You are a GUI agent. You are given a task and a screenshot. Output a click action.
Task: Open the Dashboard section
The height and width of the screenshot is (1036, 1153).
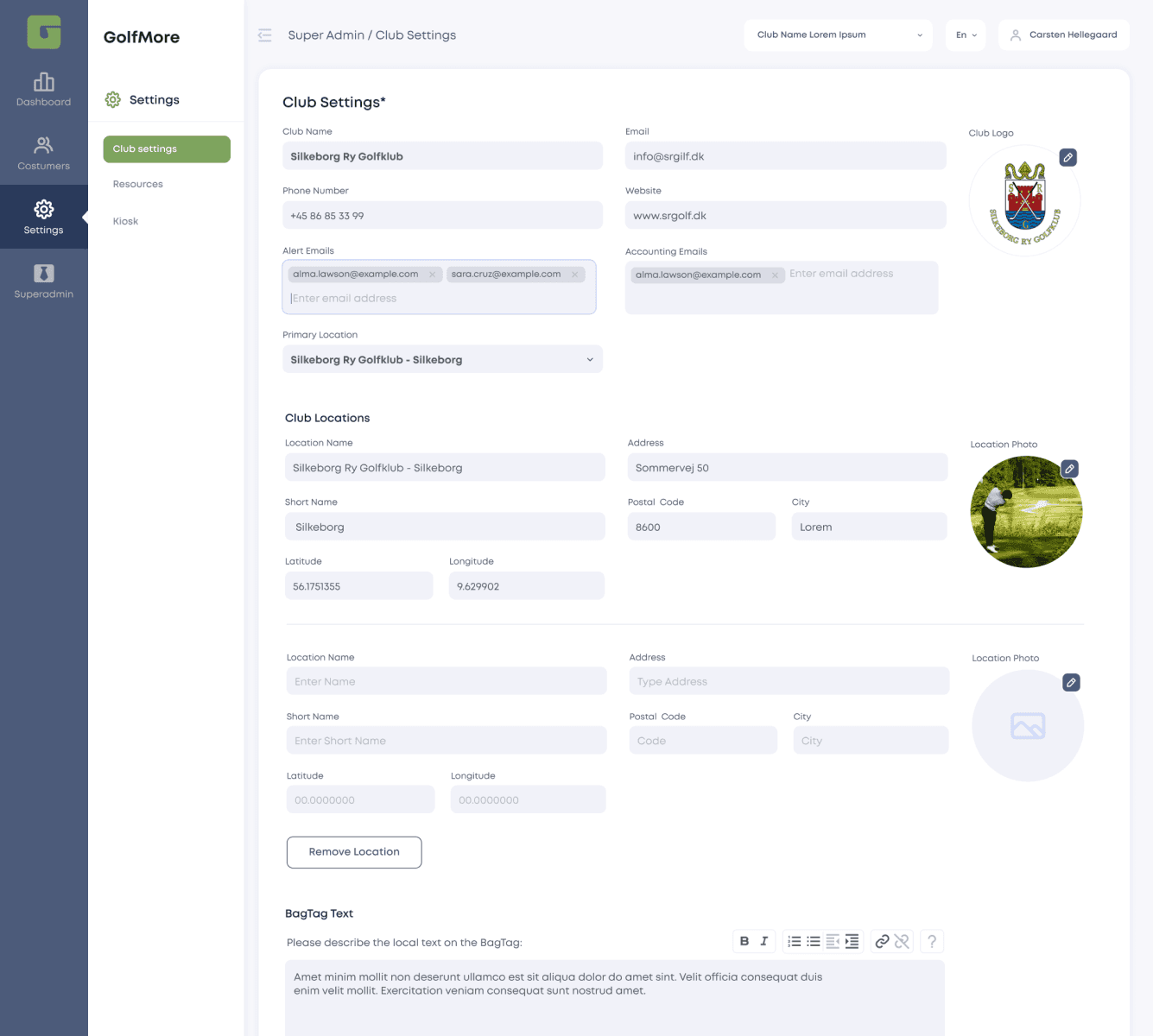point(43,90)
